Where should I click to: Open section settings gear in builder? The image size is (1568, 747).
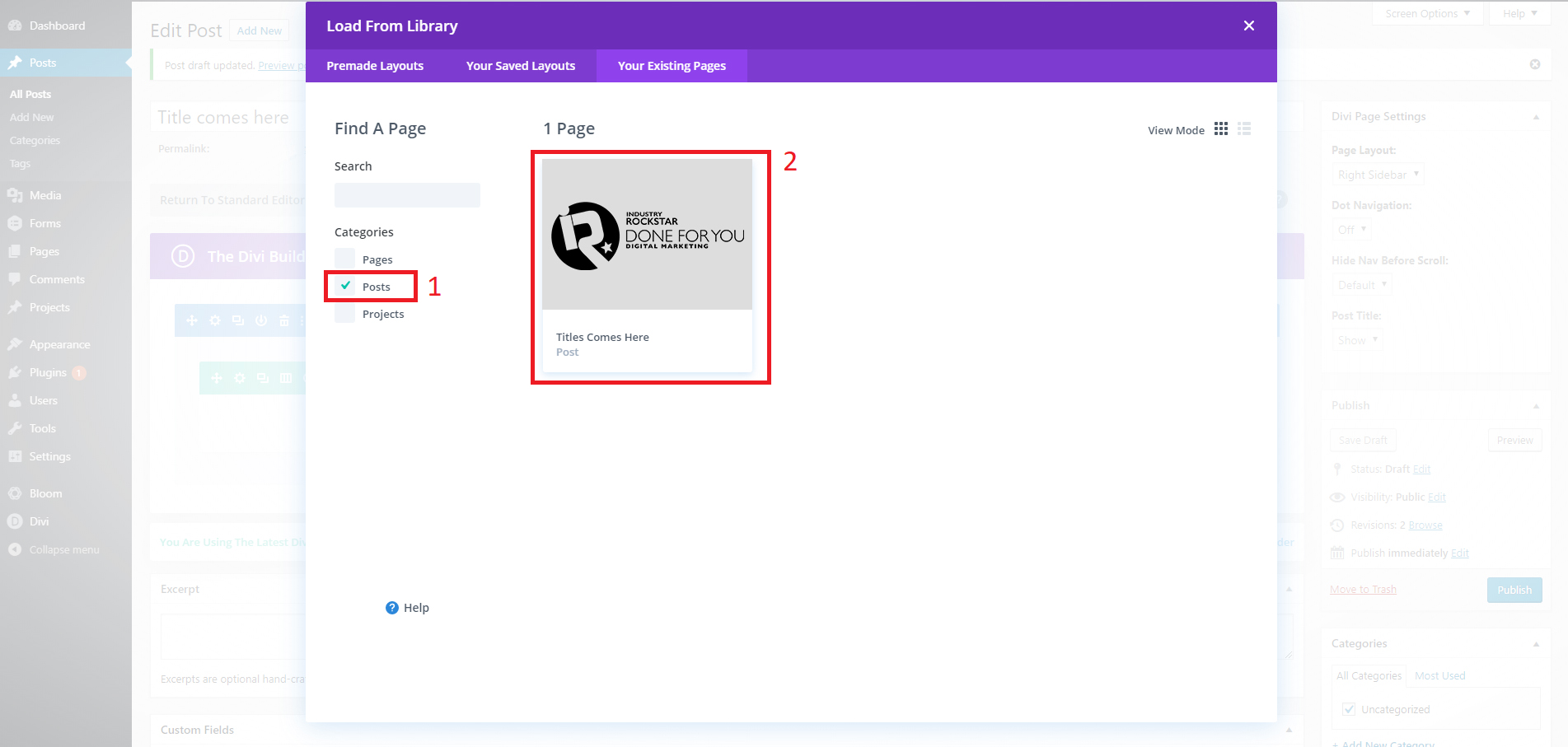pyautogui.click(x=215, y=320)
